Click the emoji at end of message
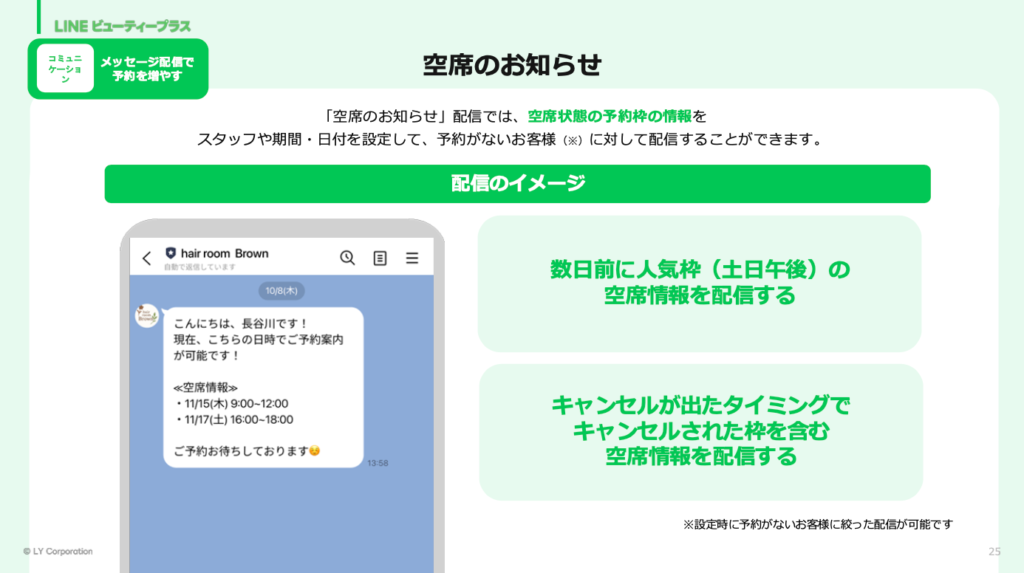This screenshot has width=1024, height=573. [314, 451]
